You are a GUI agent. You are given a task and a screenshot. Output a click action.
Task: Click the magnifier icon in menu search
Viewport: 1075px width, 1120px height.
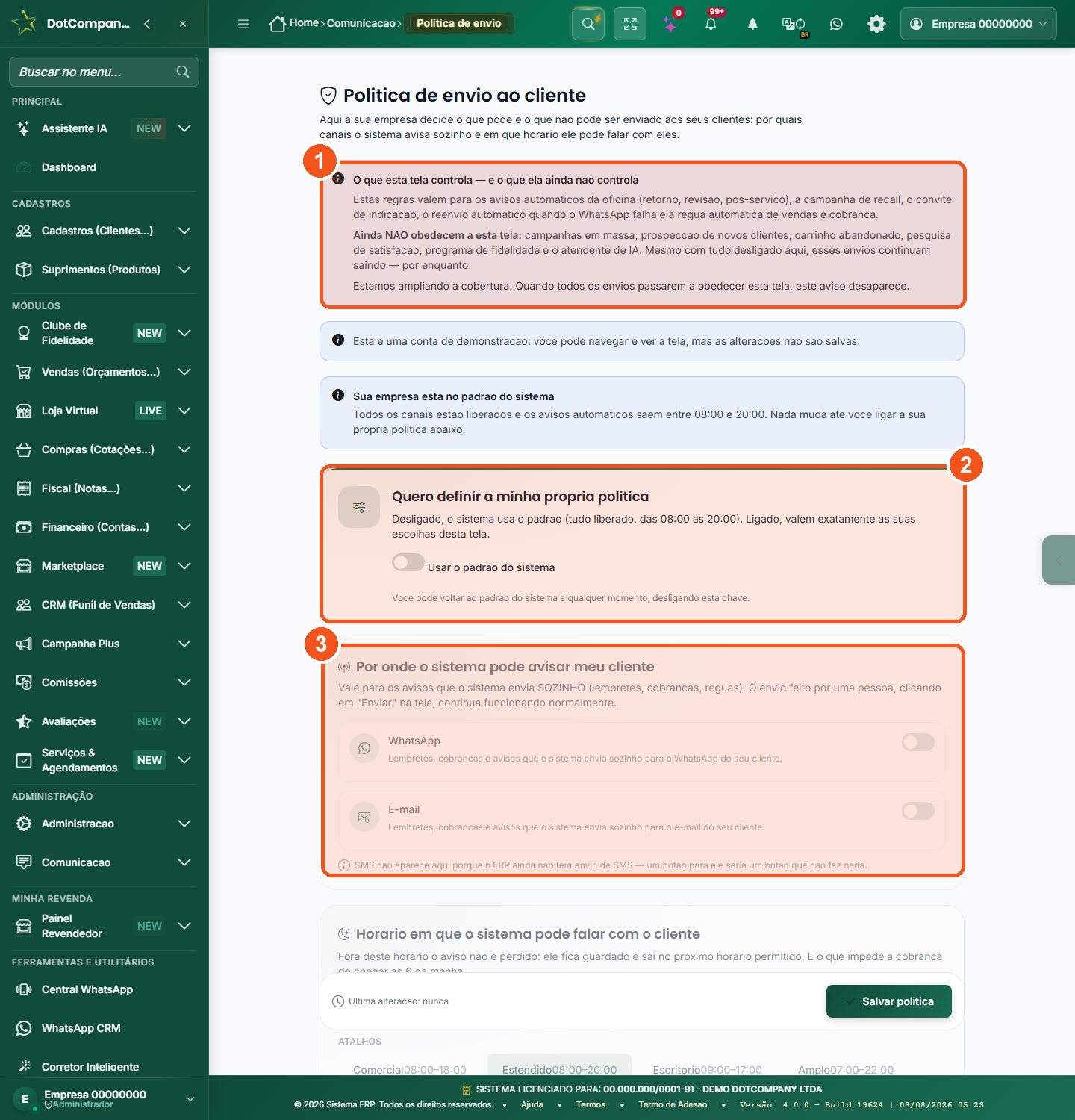tap(183, 72)
